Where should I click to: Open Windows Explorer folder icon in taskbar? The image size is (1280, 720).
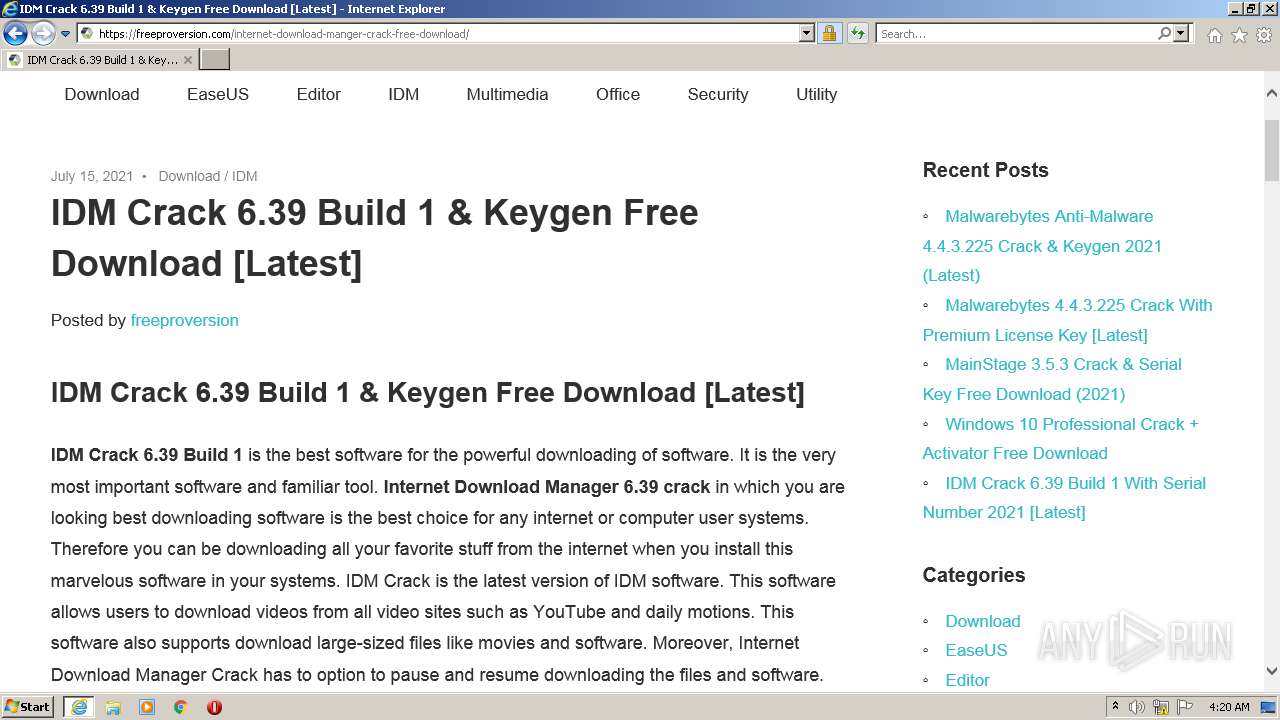point(113,707)
